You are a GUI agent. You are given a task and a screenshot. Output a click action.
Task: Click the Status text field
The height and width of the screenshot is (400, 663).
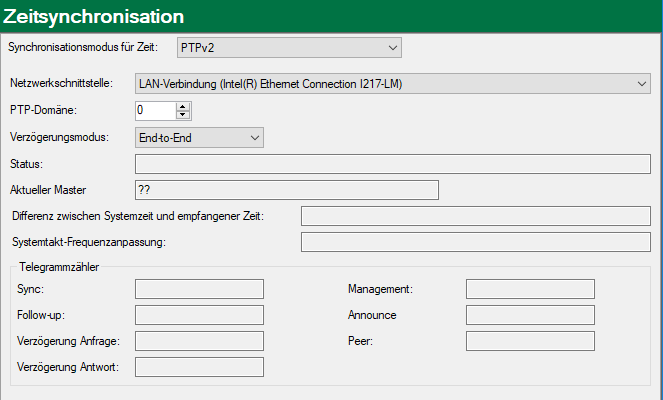tap(392, 164)
